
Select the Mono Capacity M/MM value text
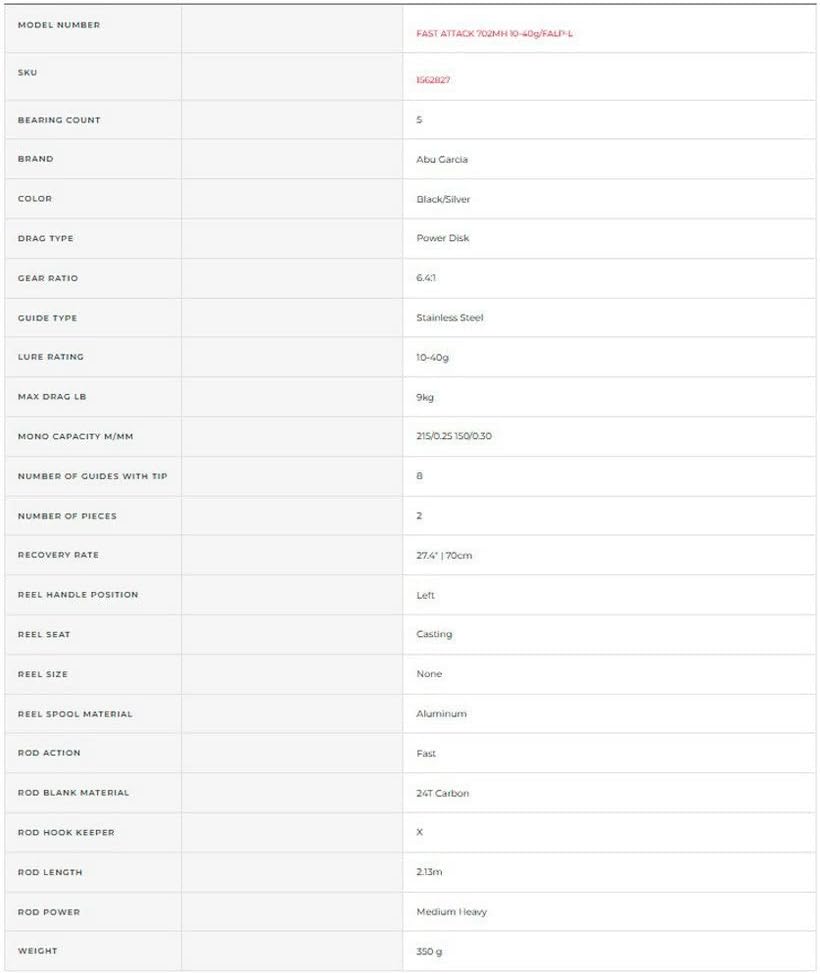tap(454, 436)
